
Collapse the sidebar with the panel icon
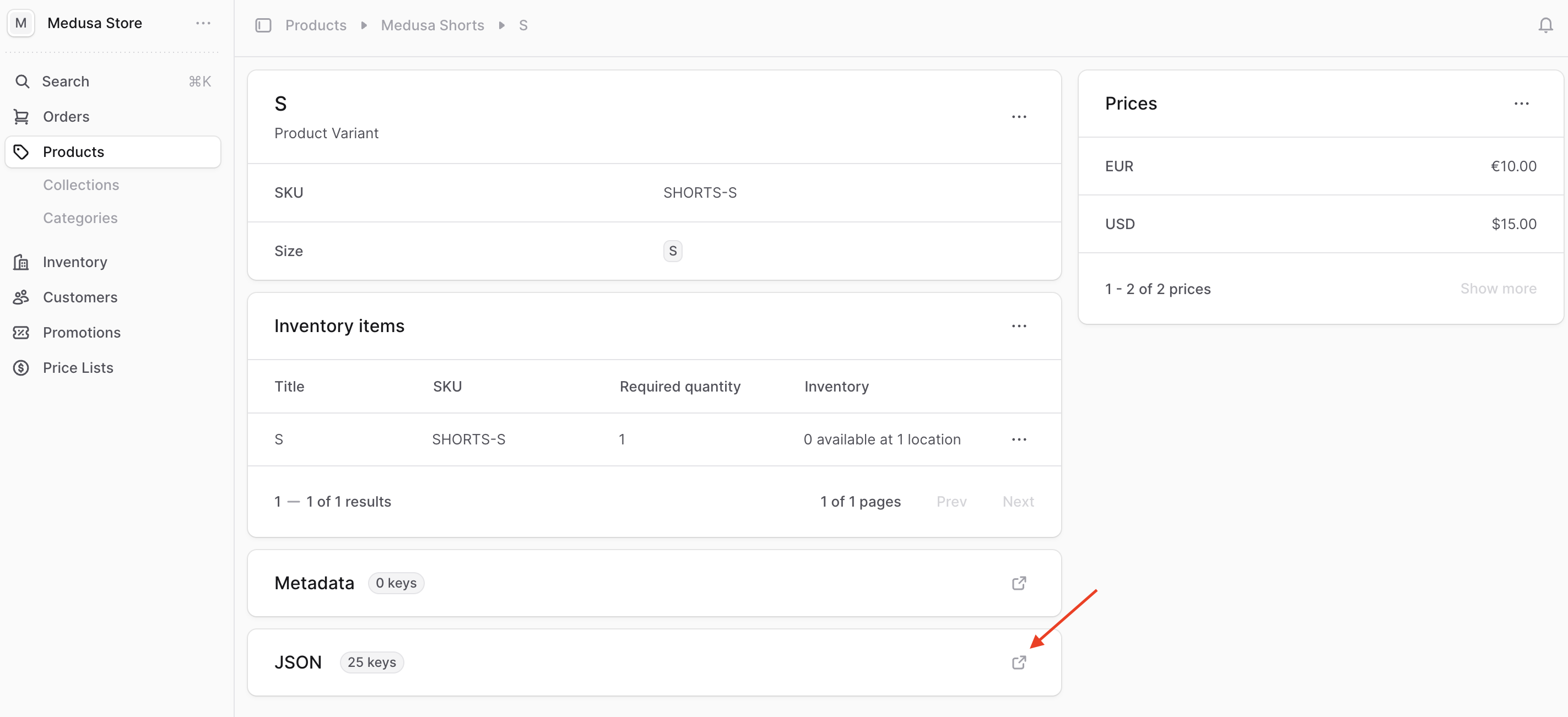tap(263, 25)
